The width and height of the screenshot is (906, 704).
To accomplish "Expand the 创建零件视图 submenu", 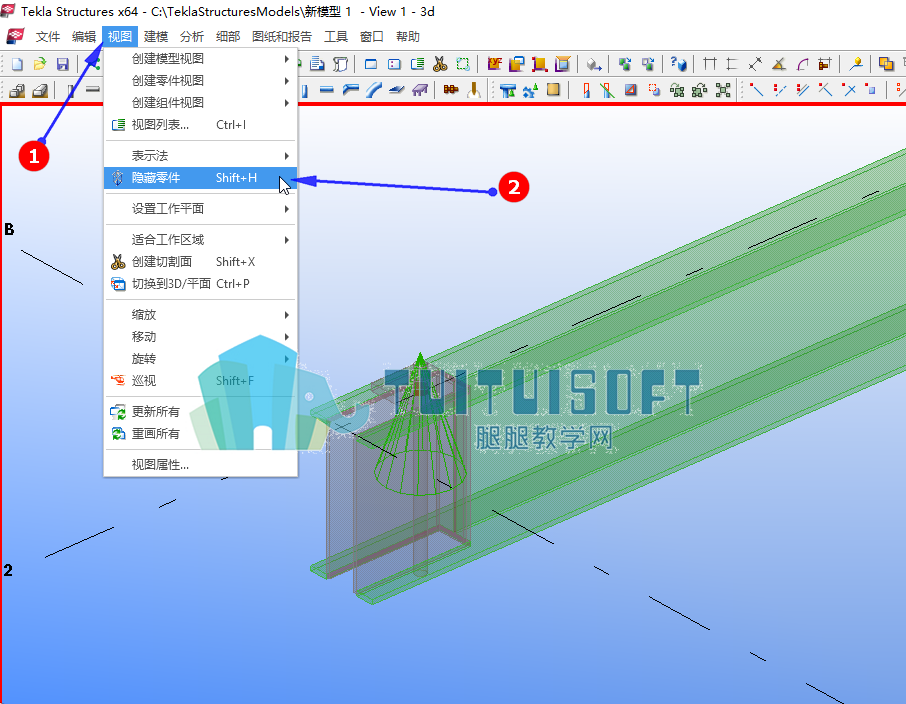I will (200, 80).
